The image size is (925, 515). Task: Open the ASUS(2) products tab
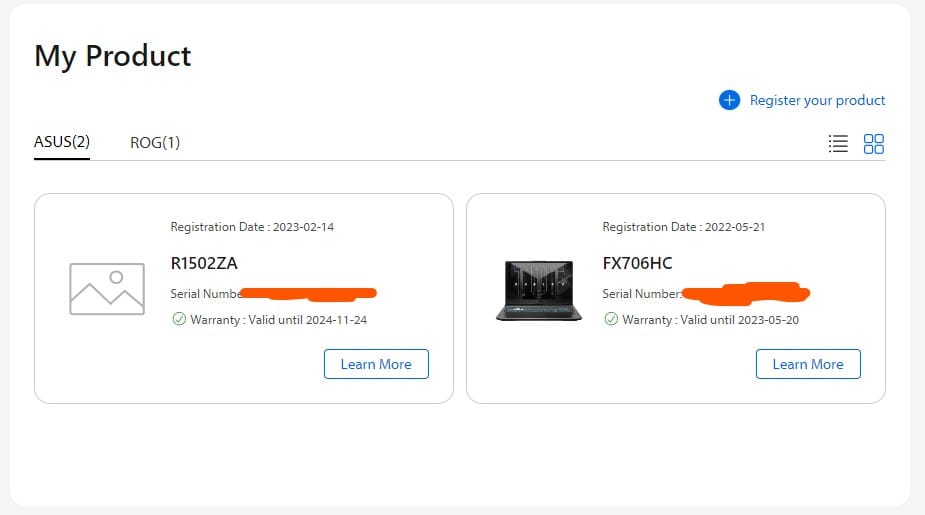pos(62,142)
